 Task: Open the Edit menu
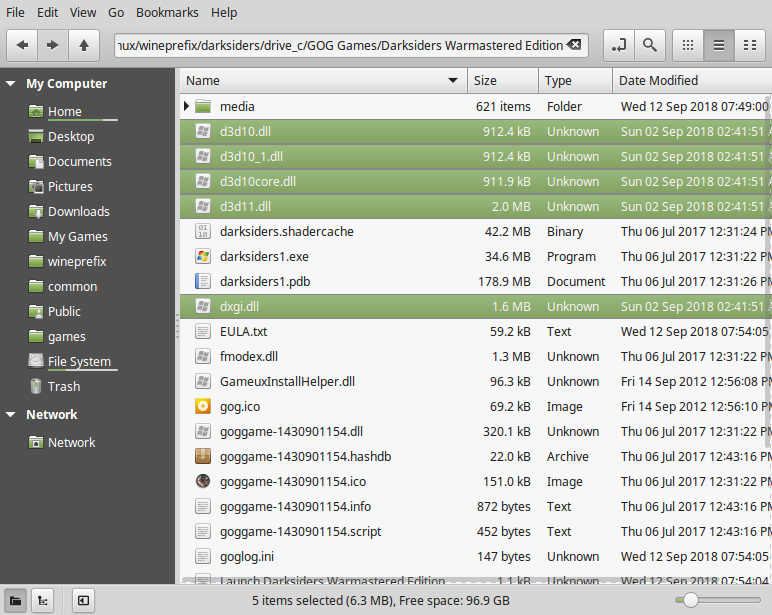pyautogui.click(x=47, y=12)
